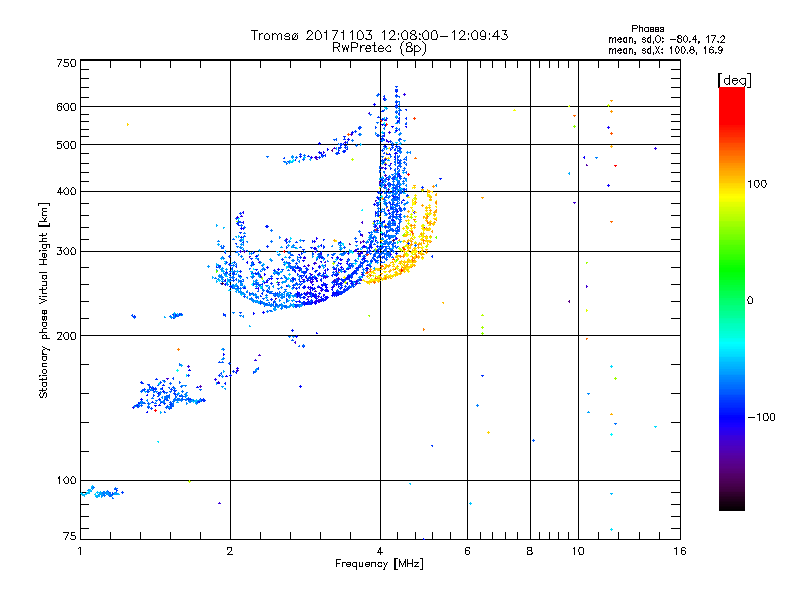800x600 pixels.
Task: Click the 'RwPretec (8p)' subtitle
Action: coord(379,48)
